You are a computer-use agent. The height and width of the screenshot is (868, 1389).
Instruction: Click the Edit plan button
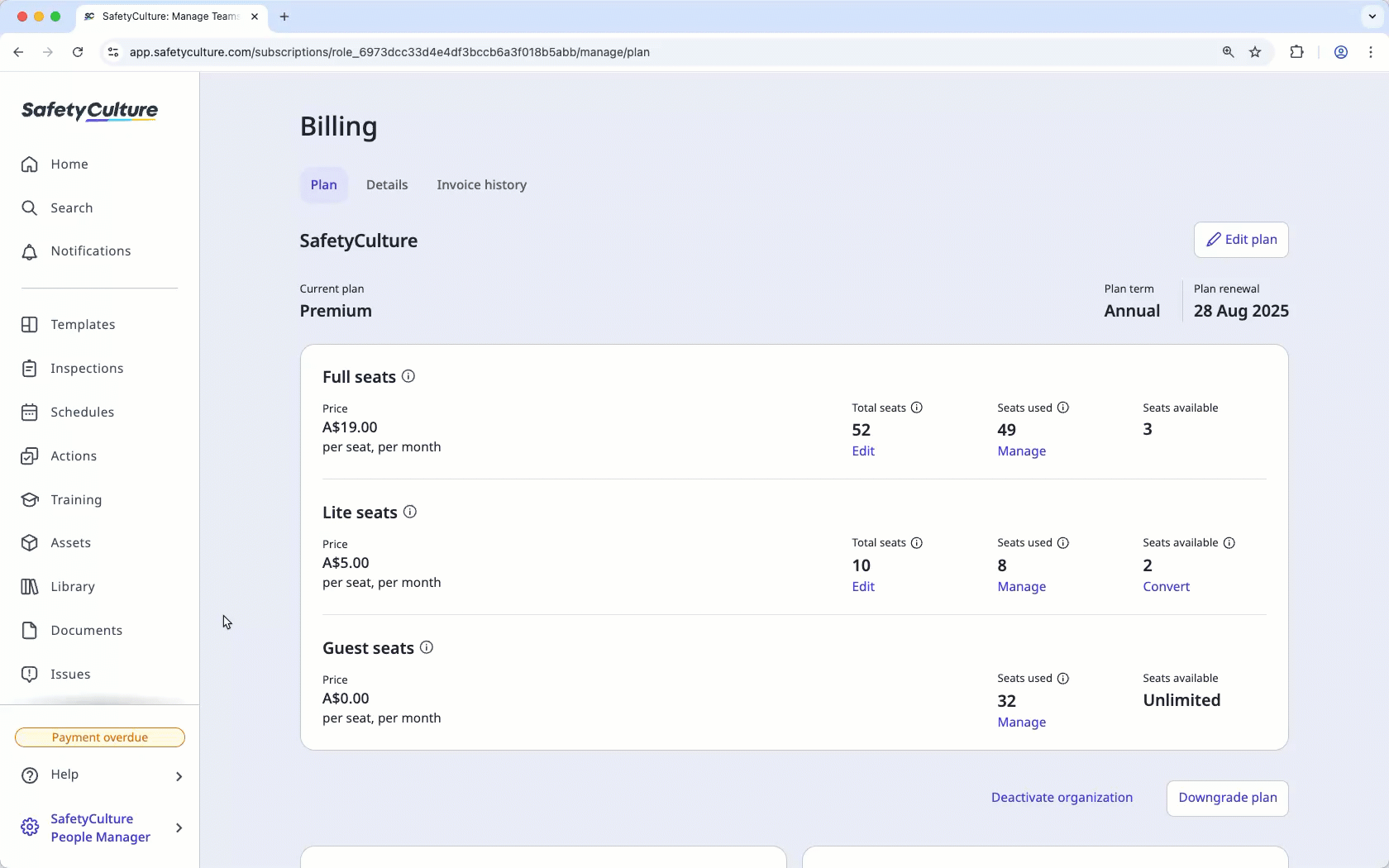1241,240
